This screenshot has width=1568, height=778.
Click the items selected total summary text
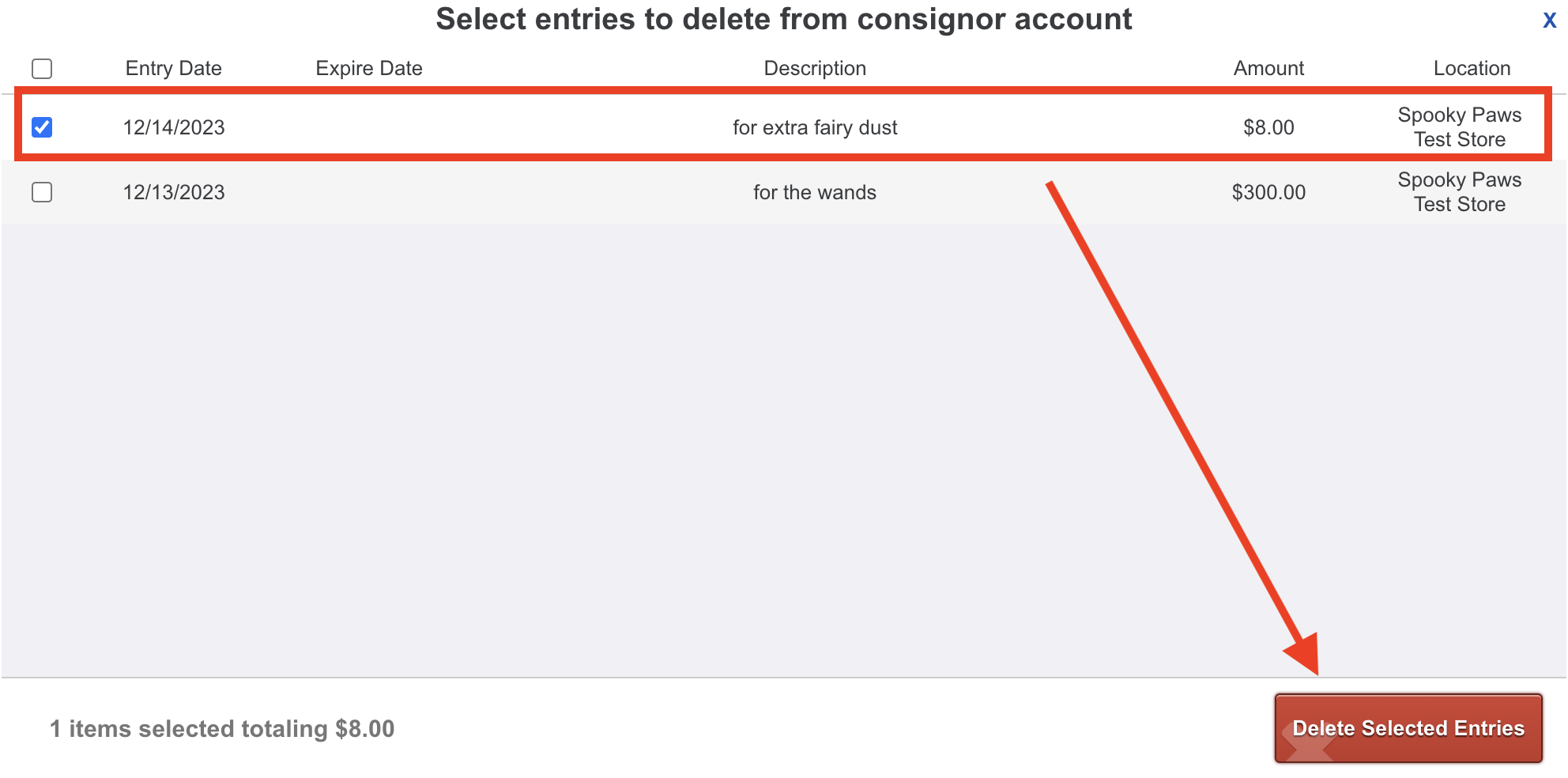tap(222, 728)
